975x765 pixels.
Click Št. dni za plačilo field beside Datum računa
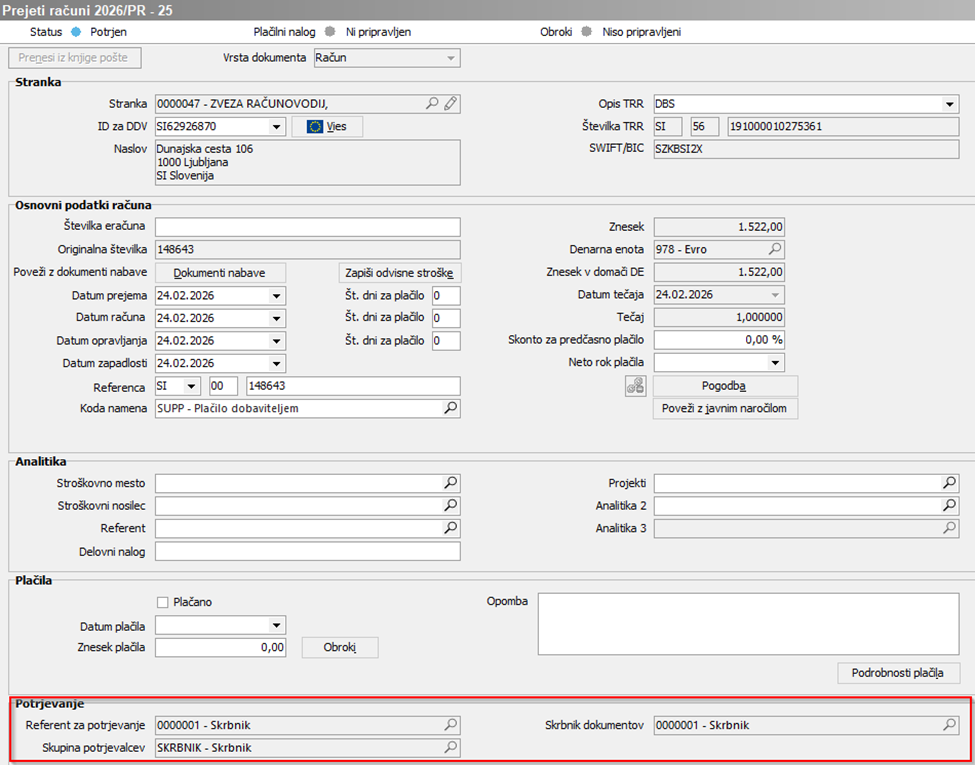(x=446, y=318)
